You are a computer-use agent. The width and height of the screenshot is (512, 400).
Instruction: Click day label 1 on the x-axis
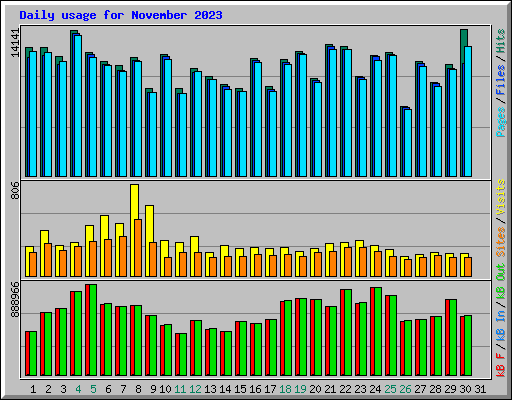pos(33,389)
